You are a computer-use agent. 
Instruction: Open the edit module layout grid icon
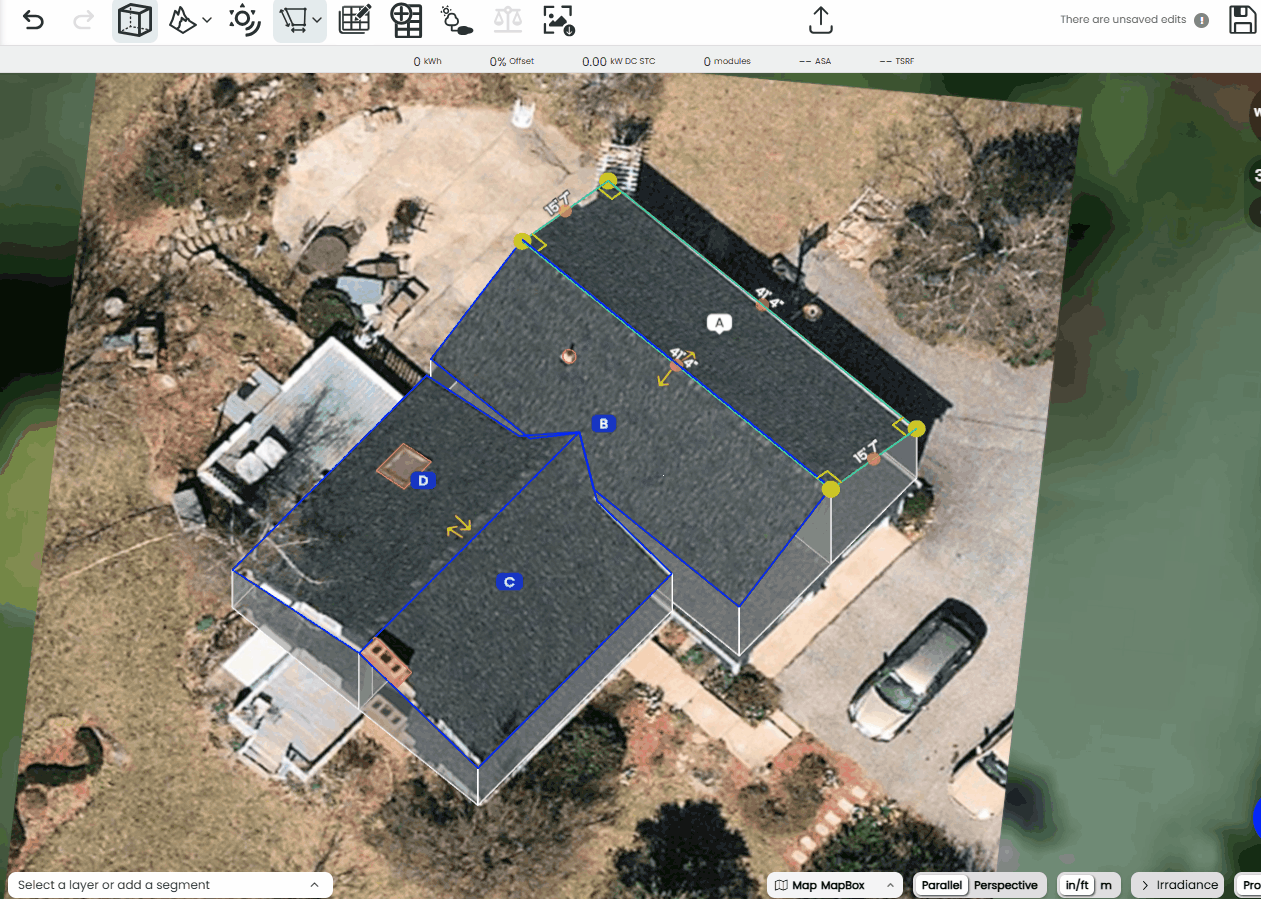[x=355, y=20]
